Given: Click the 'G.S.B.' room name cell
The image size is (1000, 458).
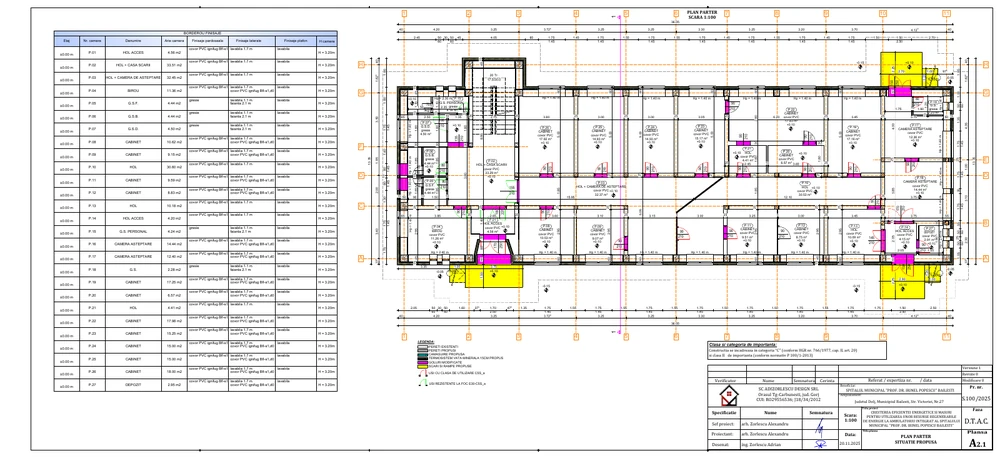Looking at the screenshot, I should 133,116.
